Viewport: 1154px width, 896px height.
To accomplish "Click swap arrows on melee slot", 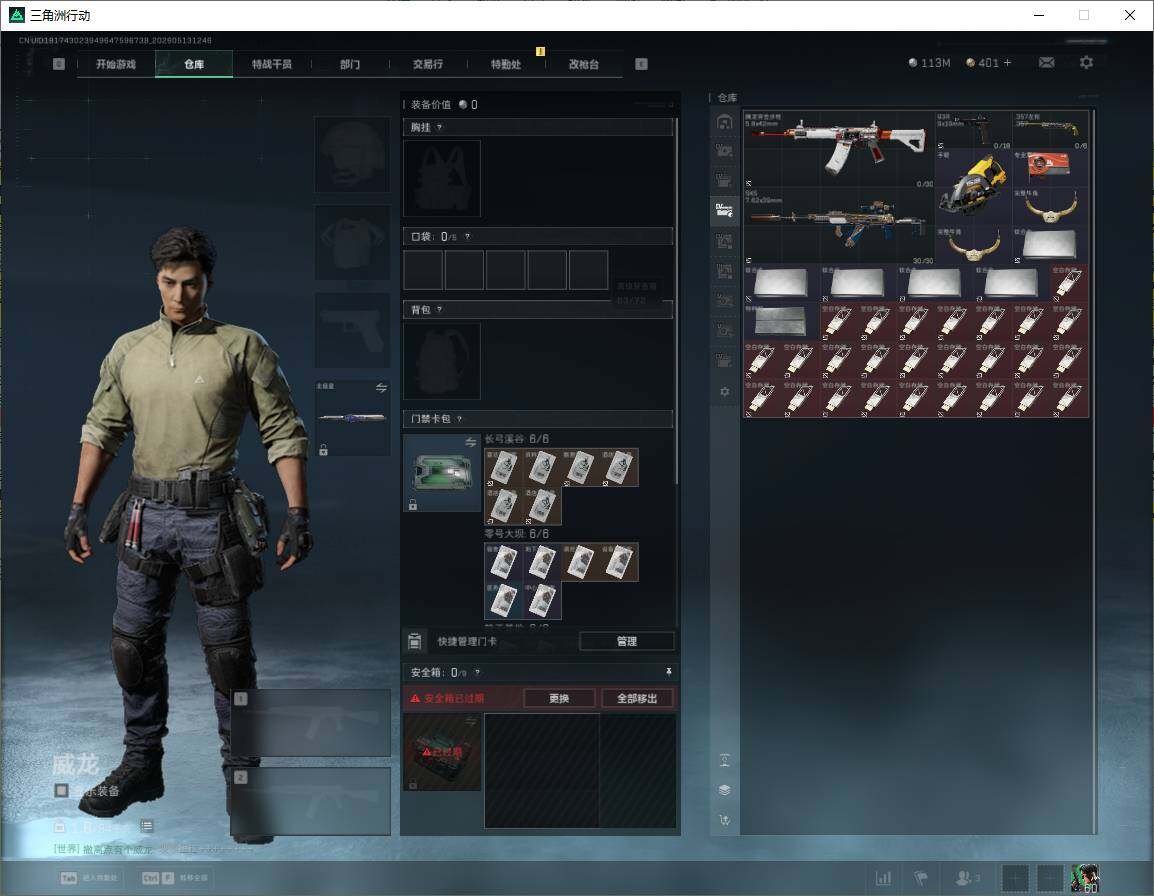I will pos(381,388).
